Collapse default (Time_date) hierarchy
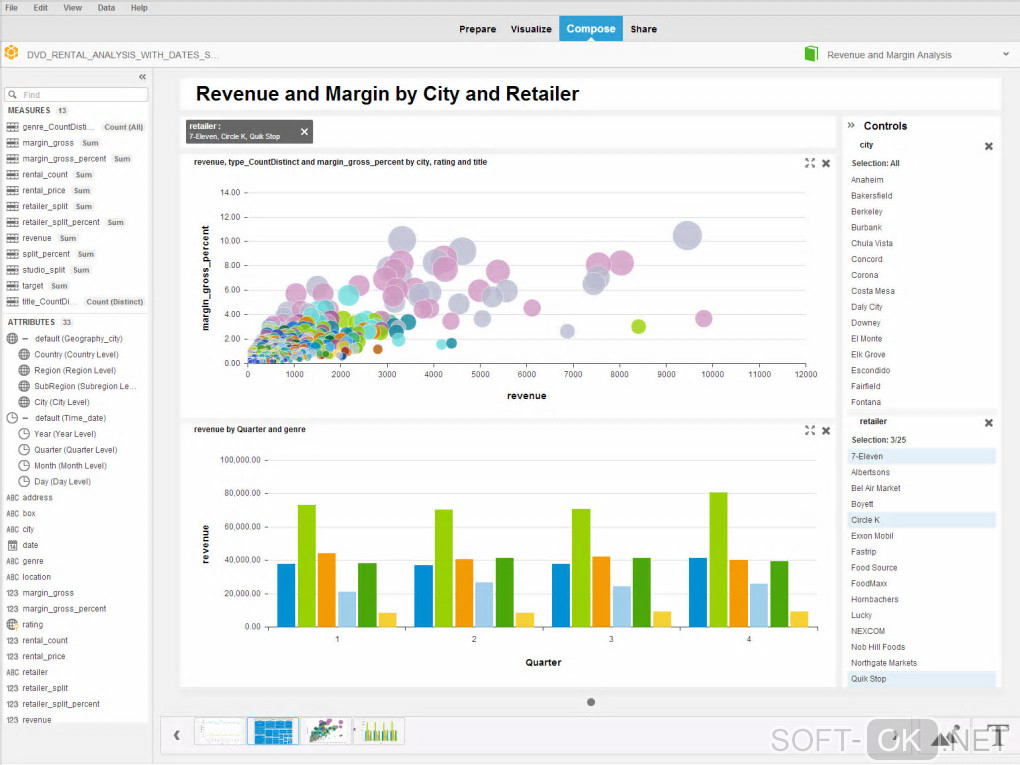 pyautogui.click(x=25, y=418)
